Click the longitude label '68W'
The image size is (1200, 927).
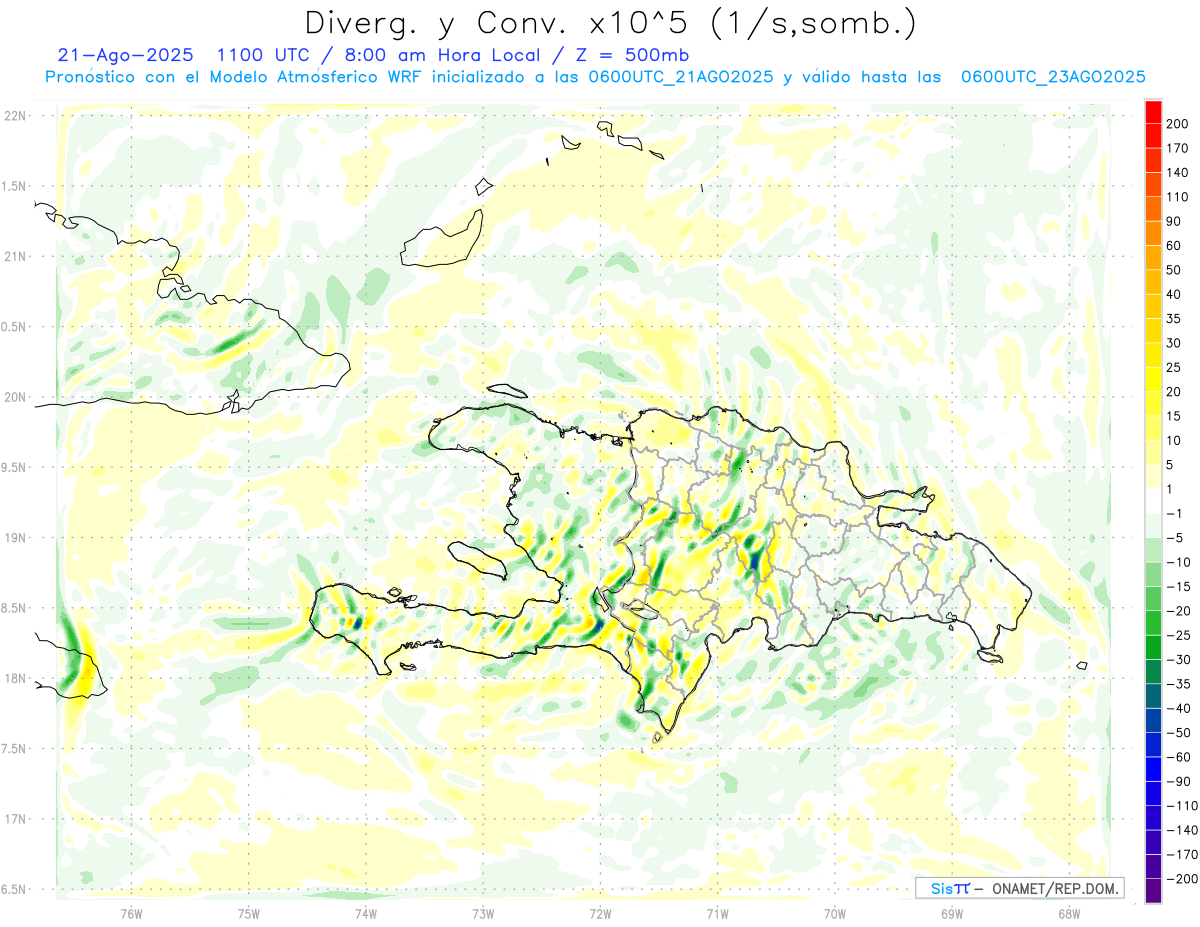point(1069,915)
